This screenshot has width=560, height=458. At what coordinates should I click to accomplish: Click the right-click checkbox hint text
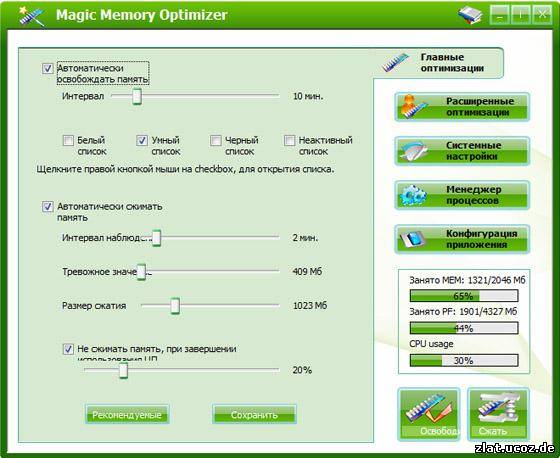tap(185, 169)
